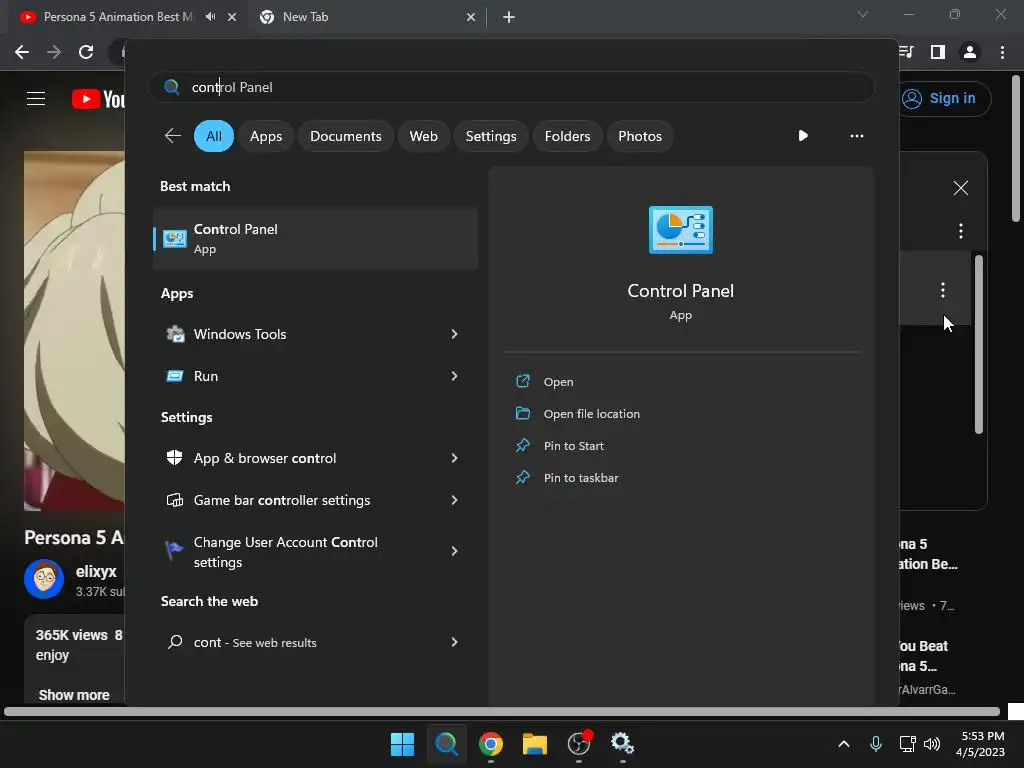
Task: Expand Run result chevron
Action: point(454,376)
